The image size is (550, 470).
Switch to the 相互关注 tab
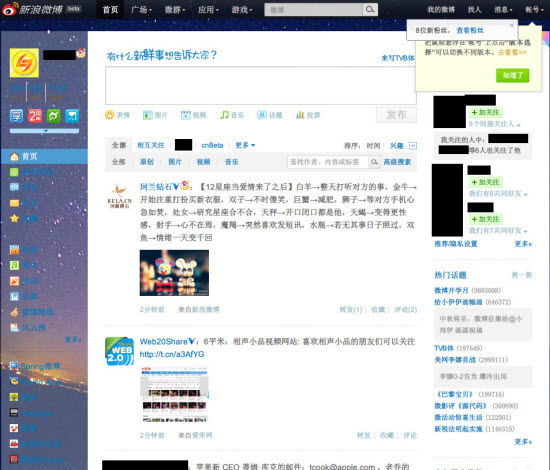click(x=151, y=145)
